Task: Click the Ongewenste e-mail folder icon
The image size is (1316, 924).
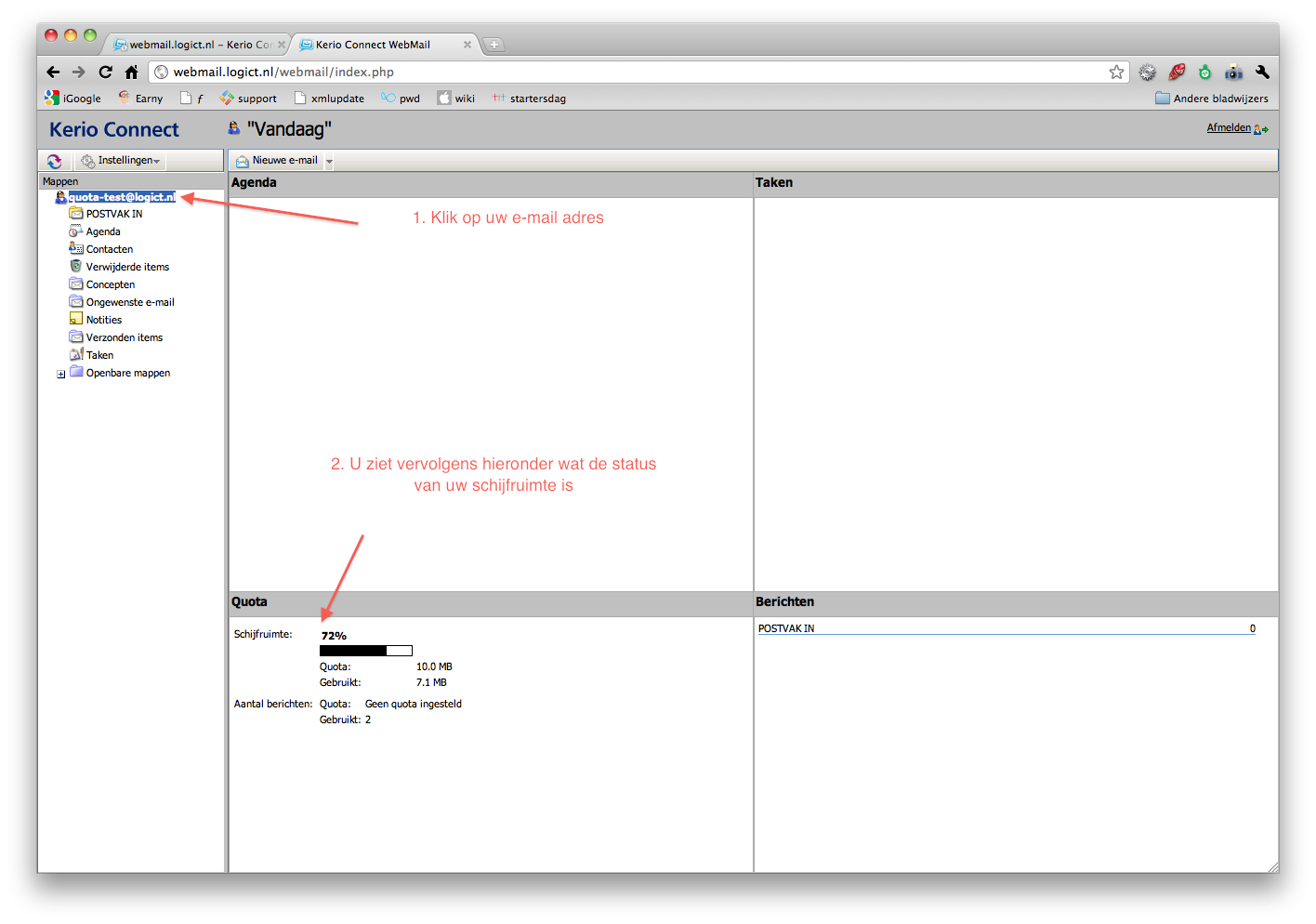Action: (x=76, y=301)
